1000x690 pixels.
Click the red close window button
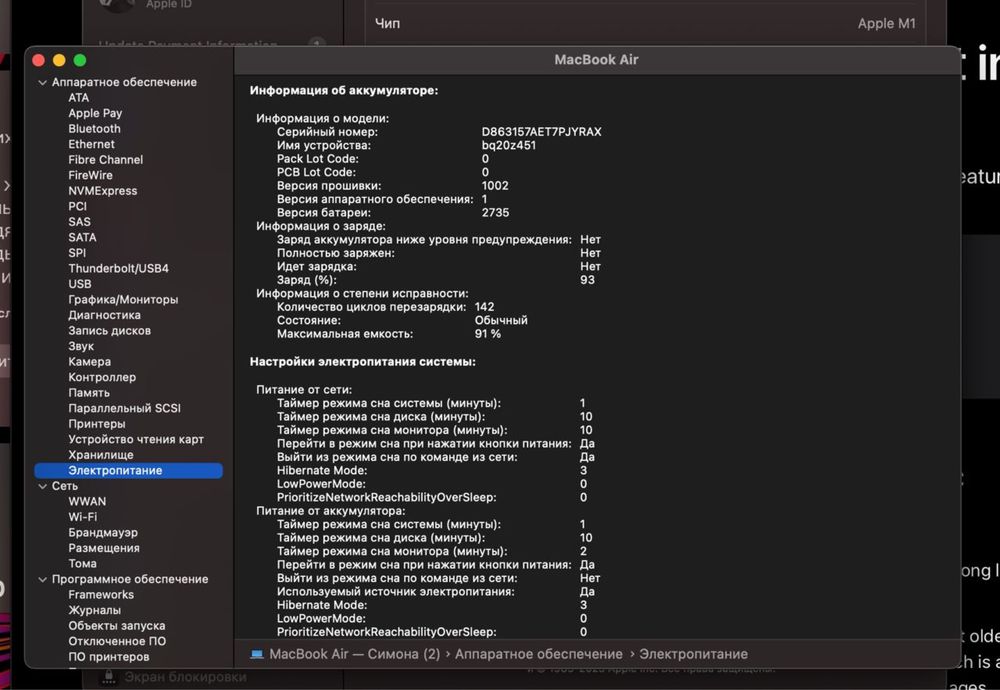[x=39, y=60]
